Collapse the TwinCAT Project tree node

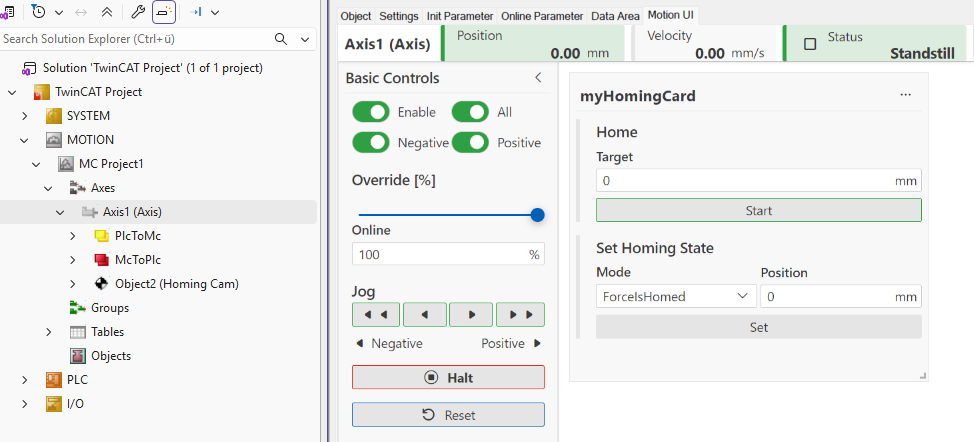pos(12,92)
